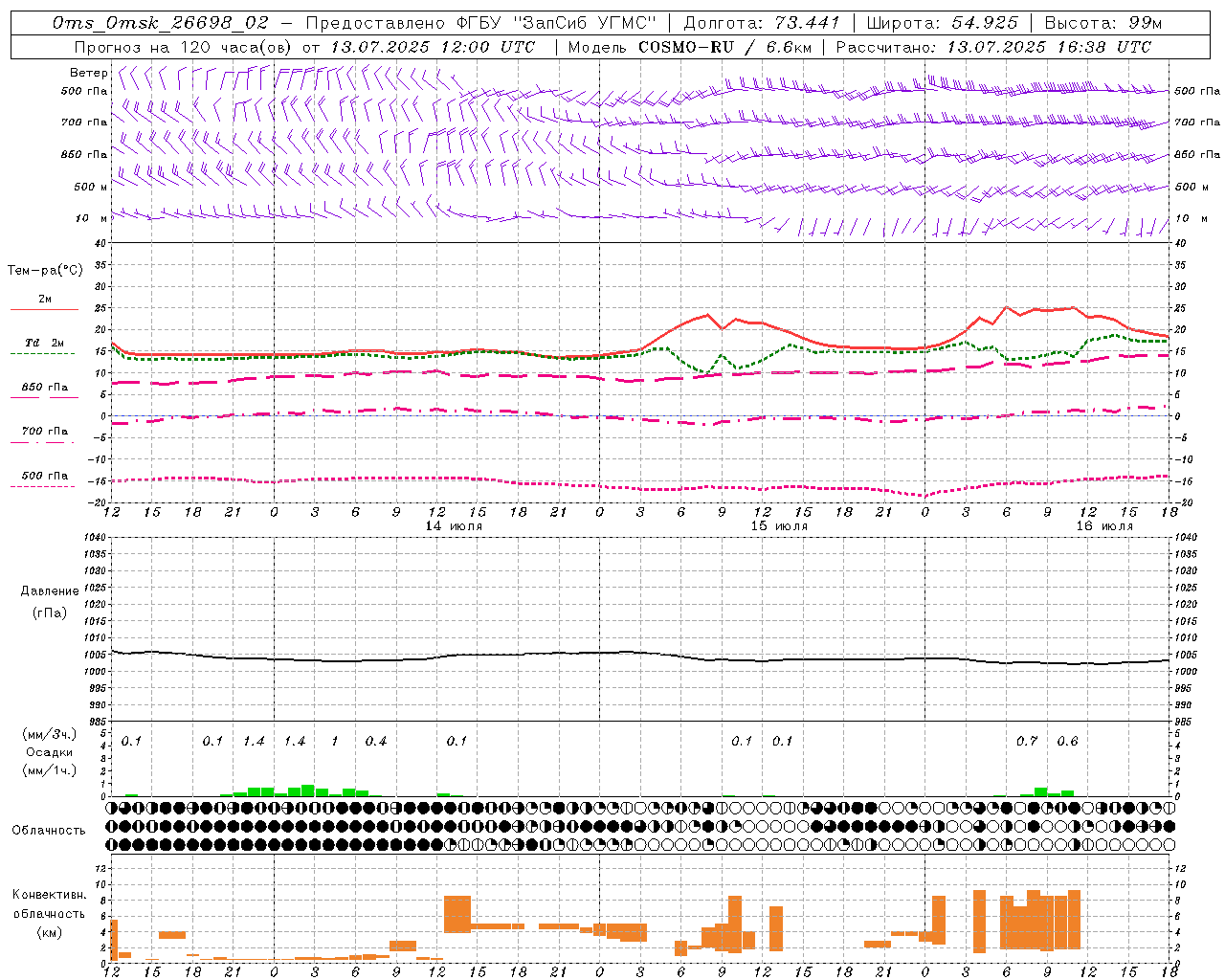This screenshot has width=1225, height=980.
Task: Click the station title Oms_Omsk_26698_02
Action: (x=161, y=23)
